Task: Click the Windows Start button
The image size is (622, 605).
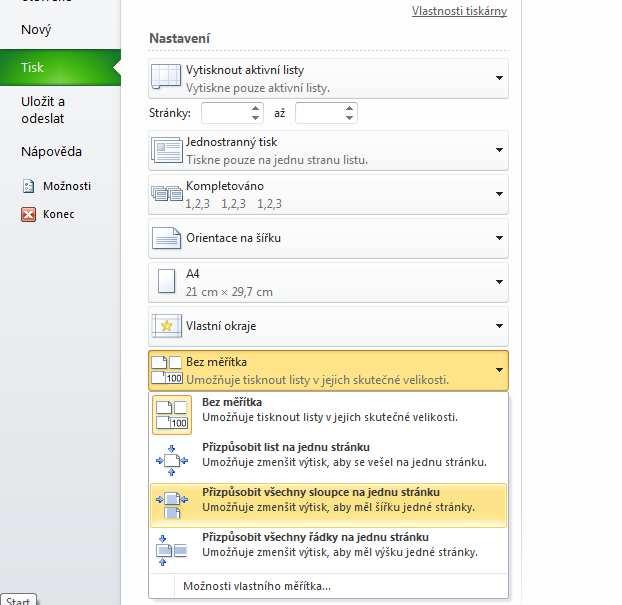Action: pos(18,599)
